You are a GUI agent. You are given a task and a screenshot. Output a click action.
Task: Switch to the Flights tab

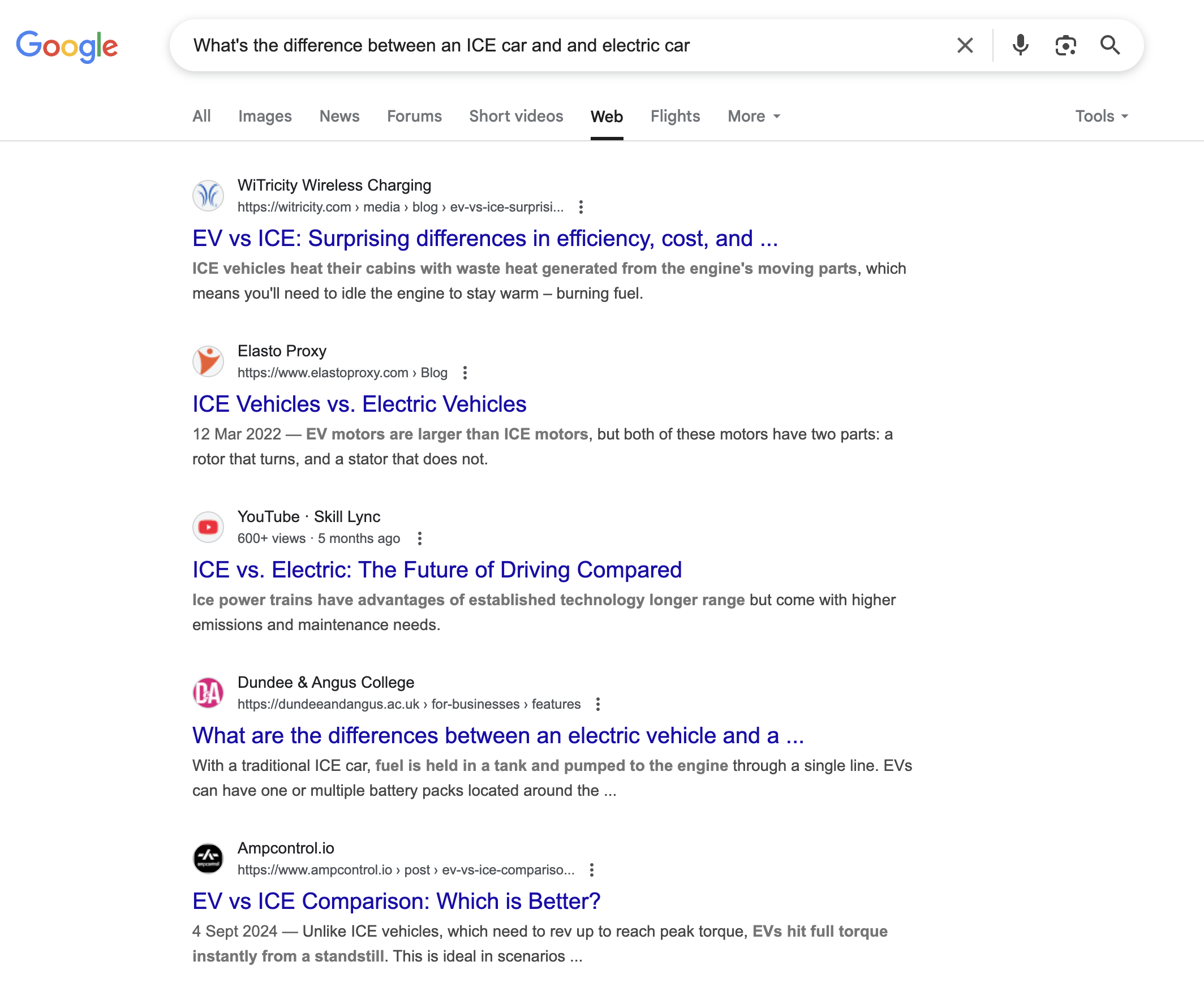[x=675, y=117]
